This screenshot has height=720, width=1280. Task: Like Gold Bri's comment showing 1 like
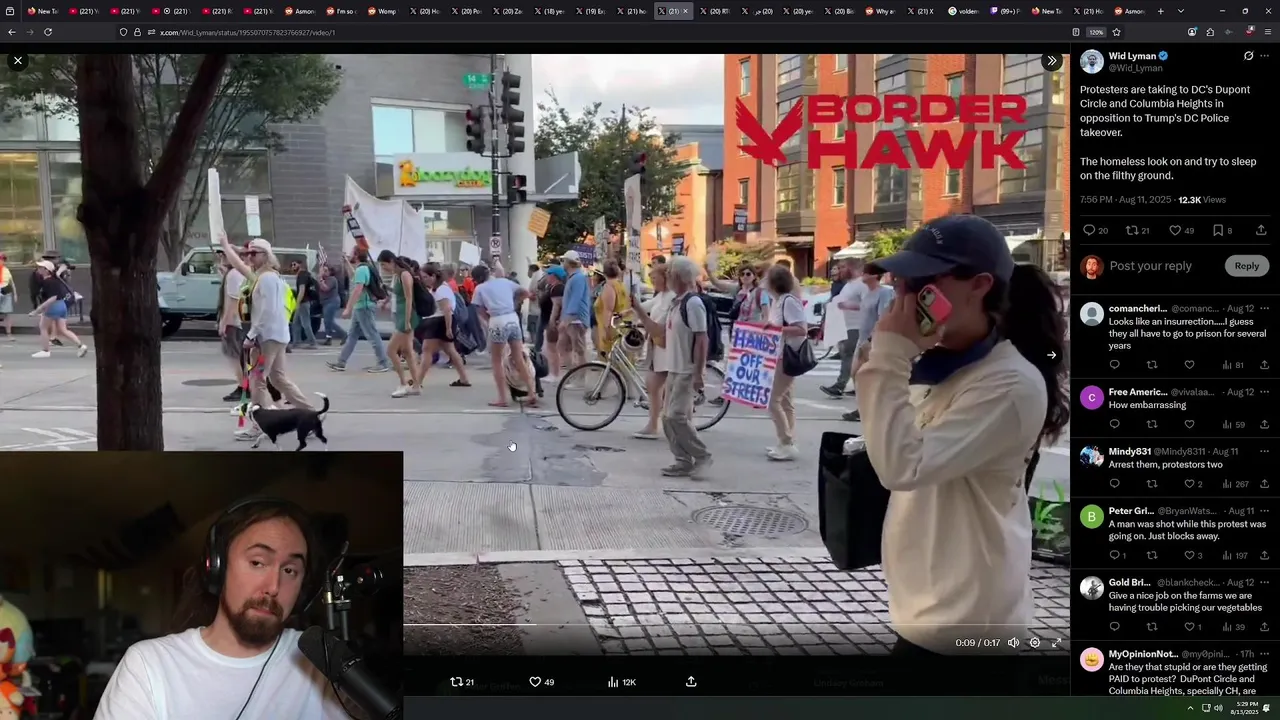pyautogui.click(x=1192, y=627)
